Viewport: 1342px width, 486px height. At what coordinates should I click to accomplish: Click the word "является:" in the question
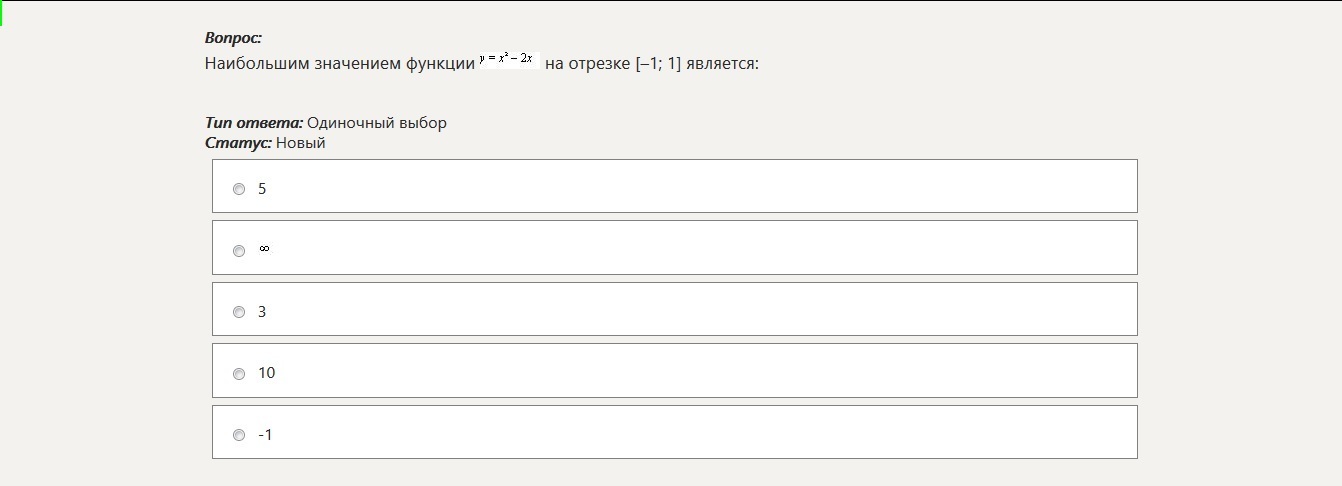point(723,64)
